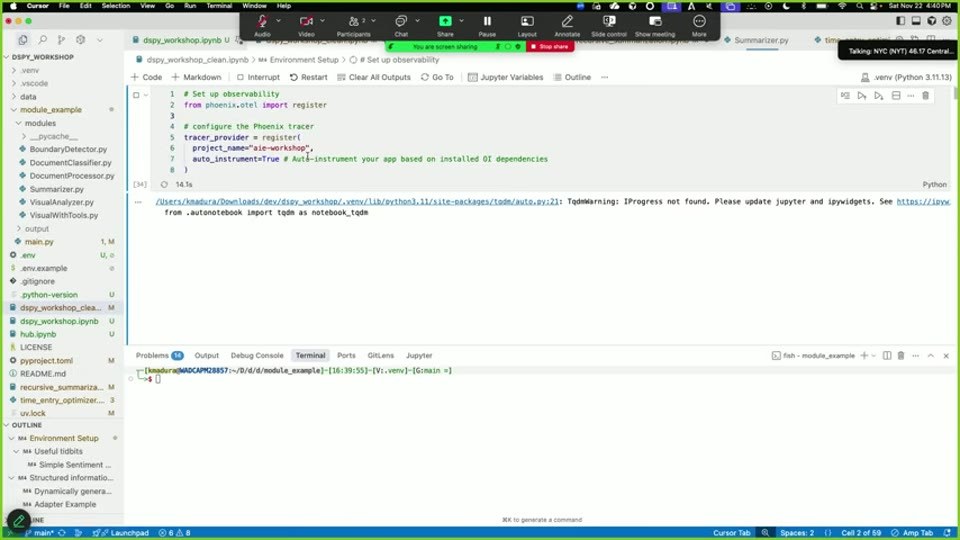Stop sharing with the Stop share button

coord(550,47)
